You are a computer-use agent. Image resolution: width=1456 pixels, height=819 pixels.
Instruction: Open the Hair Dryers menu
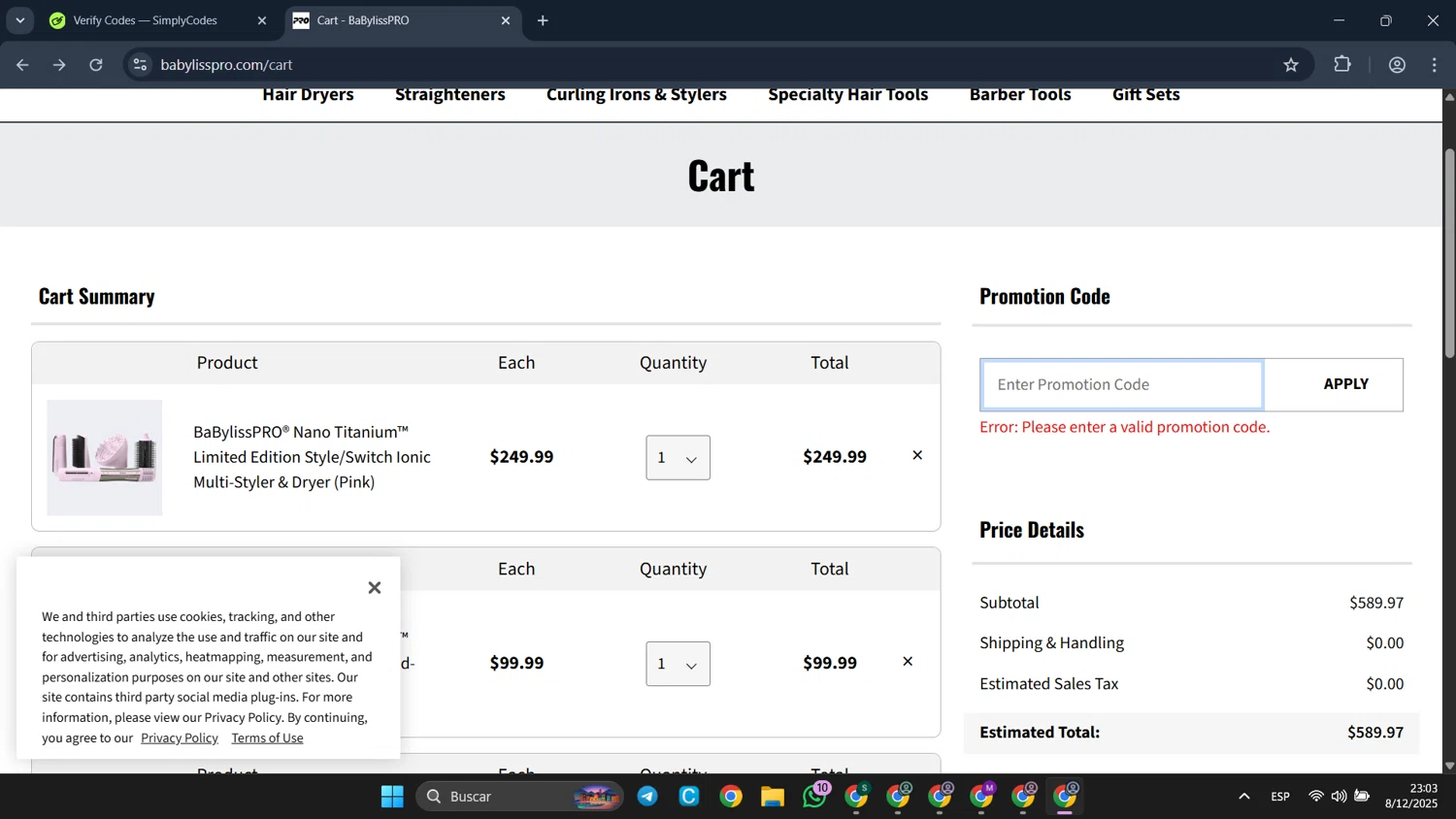[x=308, y=95]
